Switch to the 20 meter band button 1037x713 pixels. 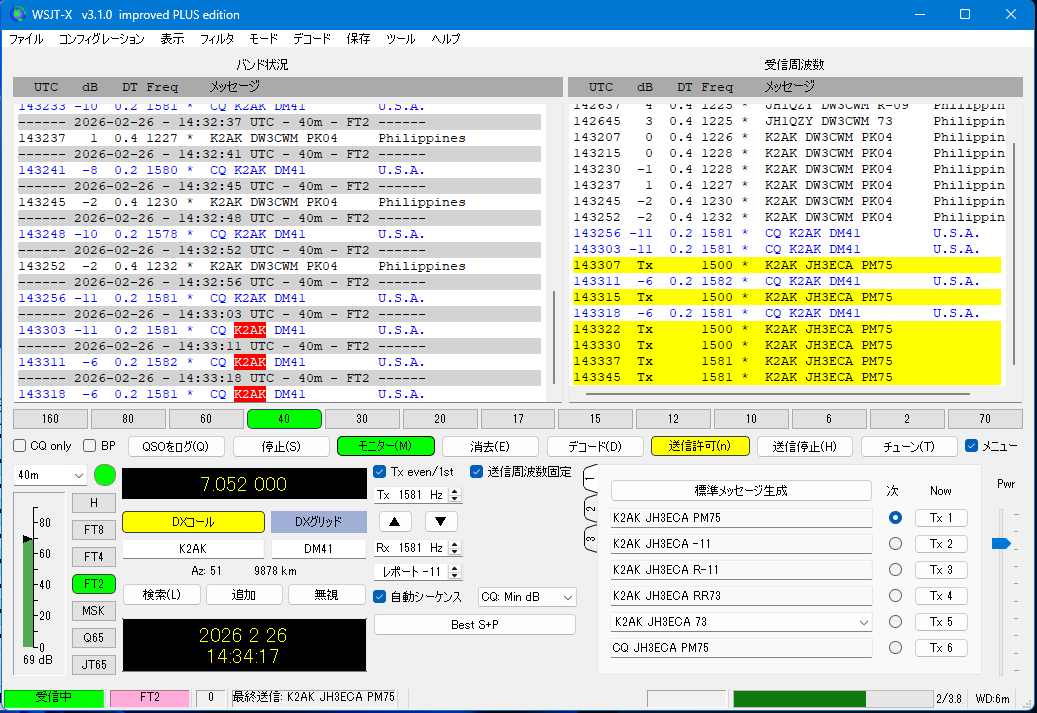[x=440, y=419]
